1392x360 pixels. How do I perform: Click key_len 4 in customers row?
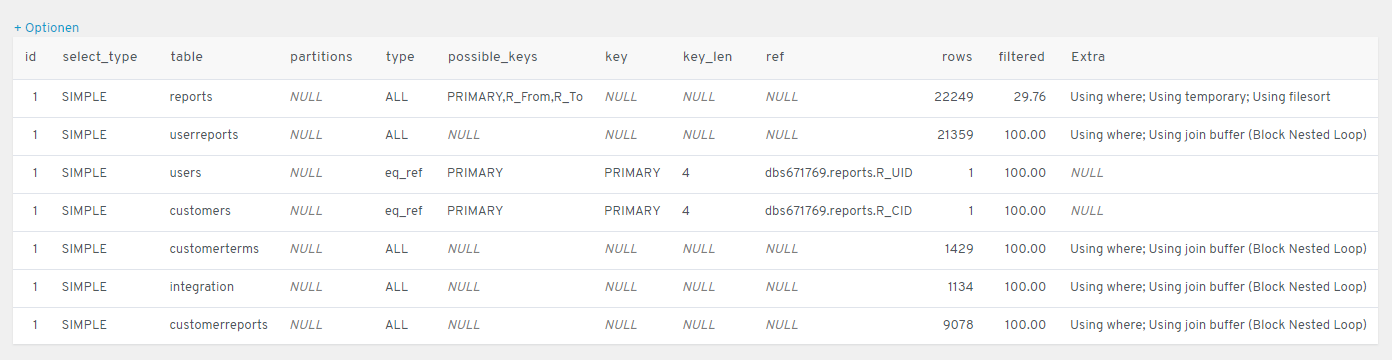click(686, 211)
